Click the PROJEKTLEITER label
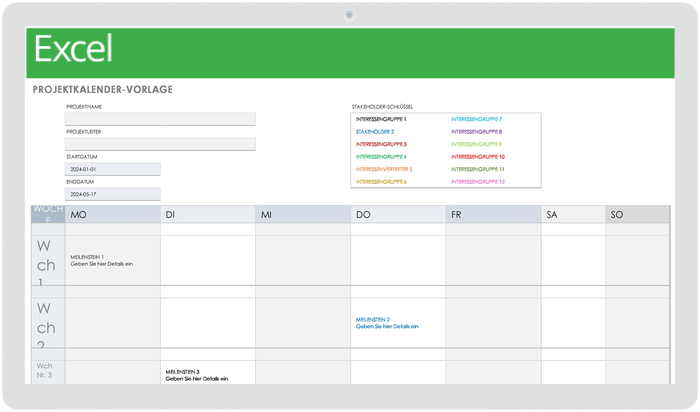Viewport: 700px width, 412px height. tap(83, 132)
